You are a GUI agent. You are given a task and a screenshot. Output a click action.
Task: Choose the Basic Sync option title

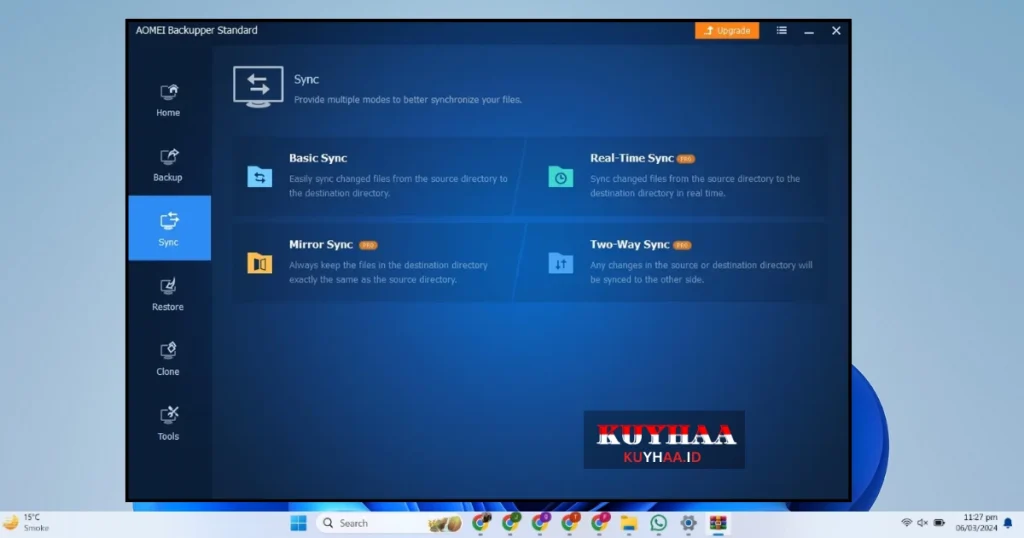point(318,158)
